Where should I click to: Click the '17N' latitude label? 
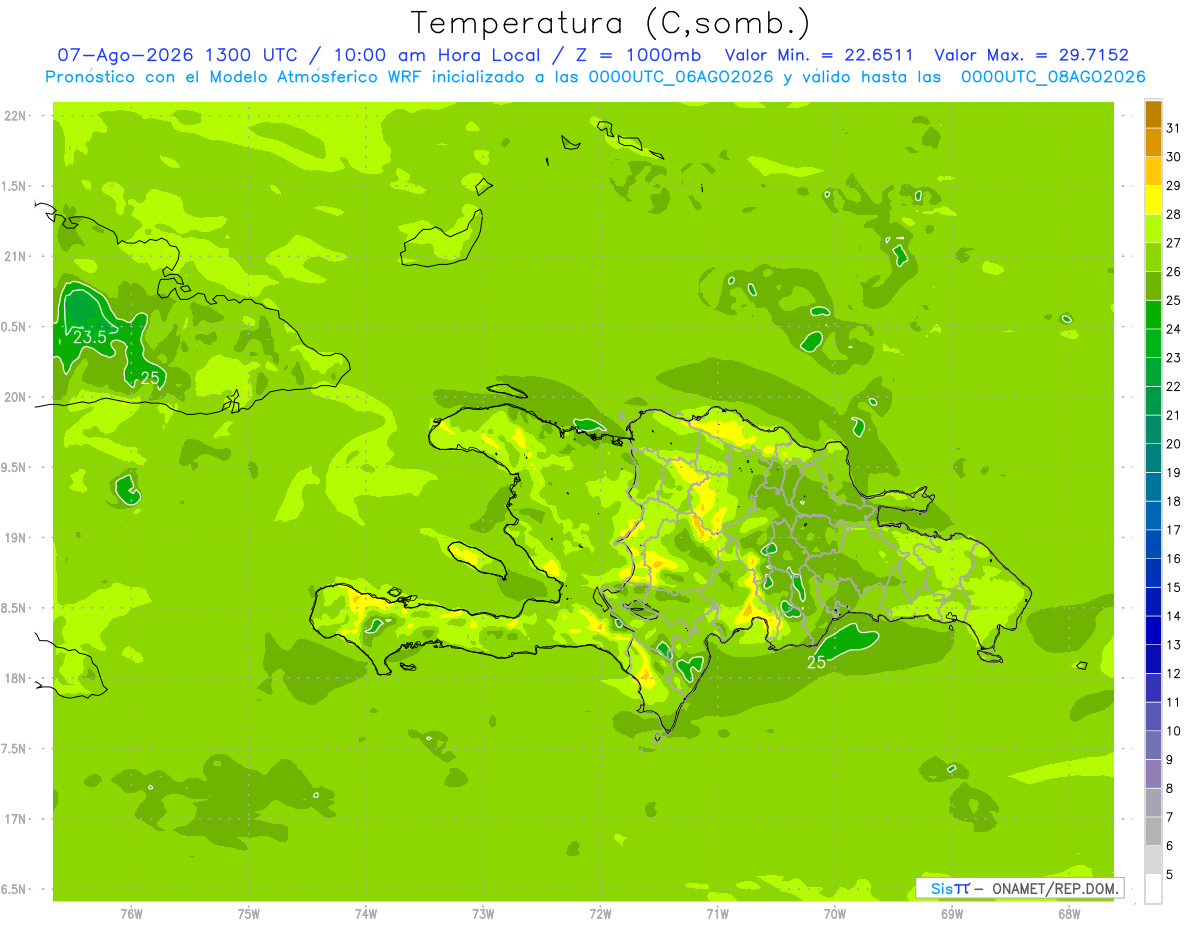pos(15,819)
